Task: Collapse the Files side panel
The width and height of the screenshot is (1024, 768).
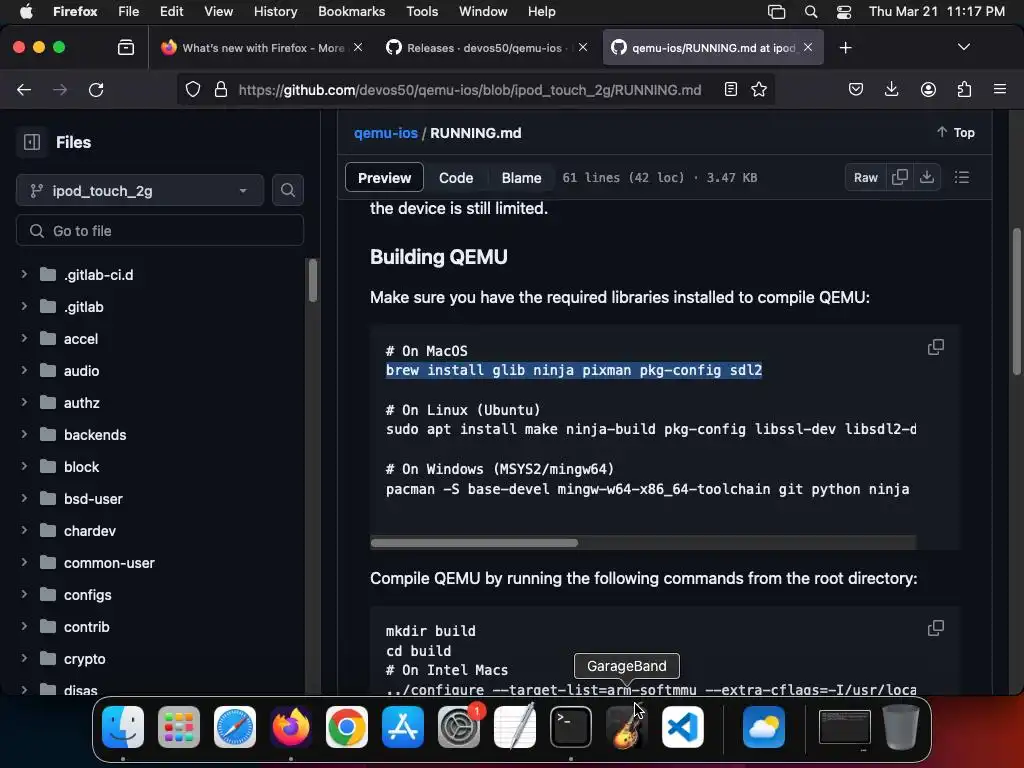Action: tap(32, 142)
